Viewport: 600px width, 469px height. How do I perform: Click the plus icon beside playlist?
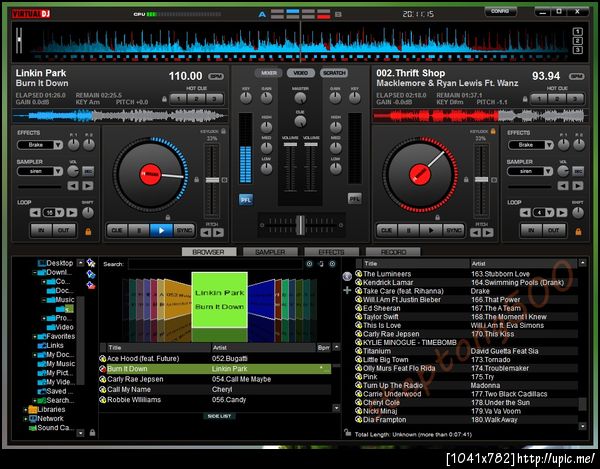[347, 290]
